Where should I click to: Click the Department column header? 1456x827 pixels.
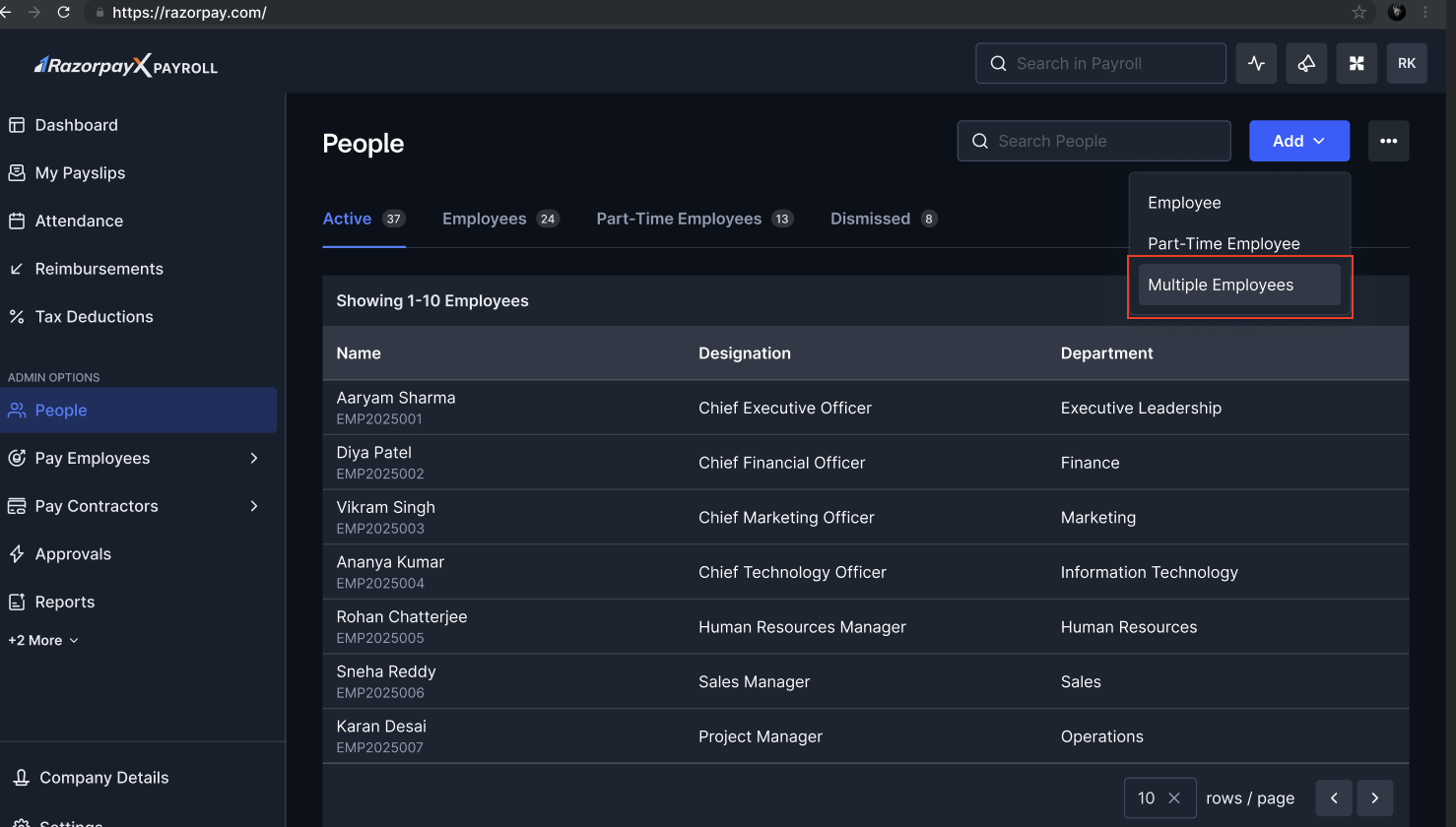point(1106,353)
